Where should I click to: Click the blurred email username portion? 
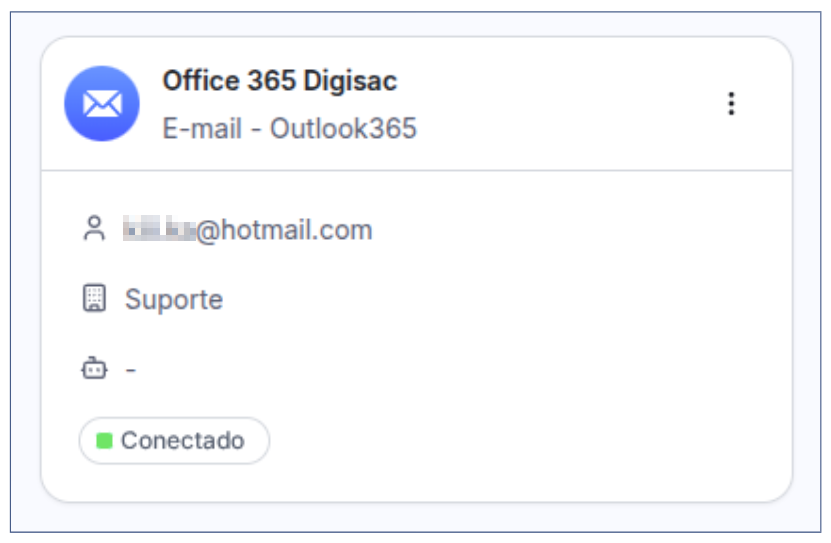point(159,228)
